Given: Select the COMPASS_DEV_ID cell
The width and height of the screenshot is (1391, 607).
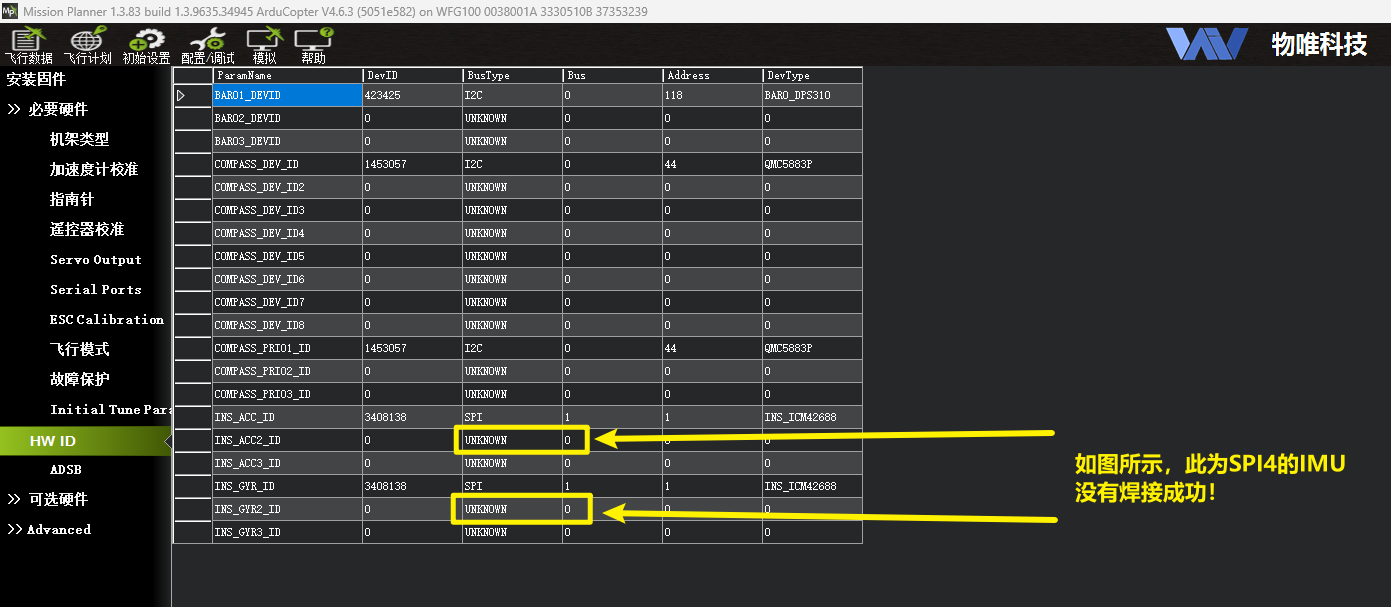Looking at the screenshot, I should 287,164.
